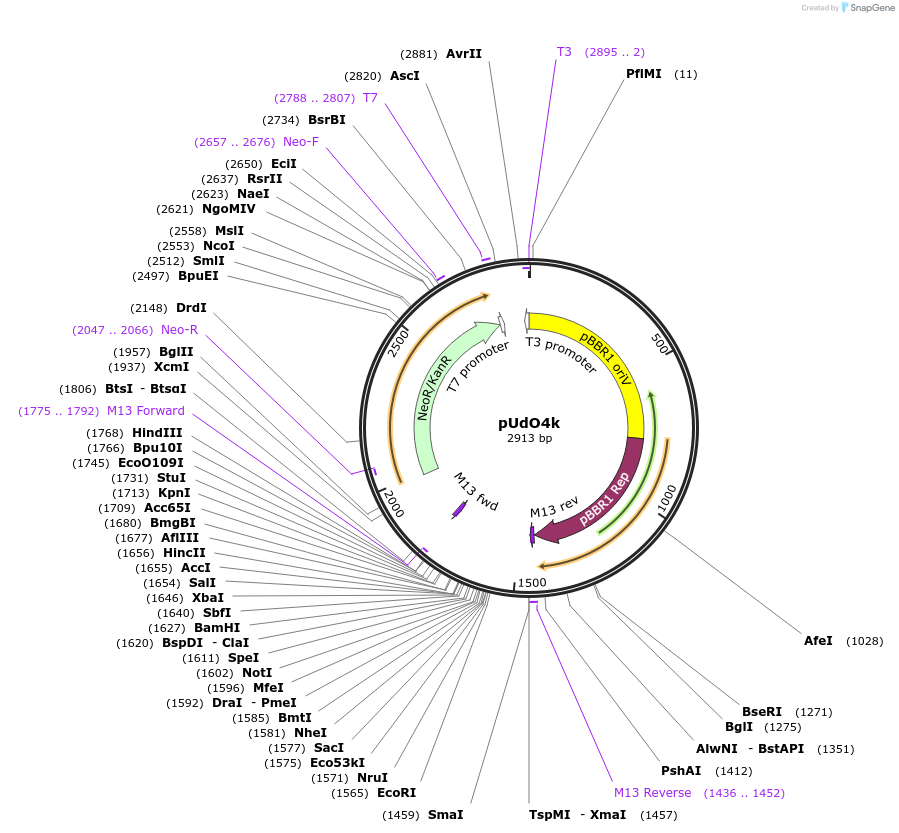Click the pUdO4k plasmid name
The image size is (899, 833).
pos(528,423)
